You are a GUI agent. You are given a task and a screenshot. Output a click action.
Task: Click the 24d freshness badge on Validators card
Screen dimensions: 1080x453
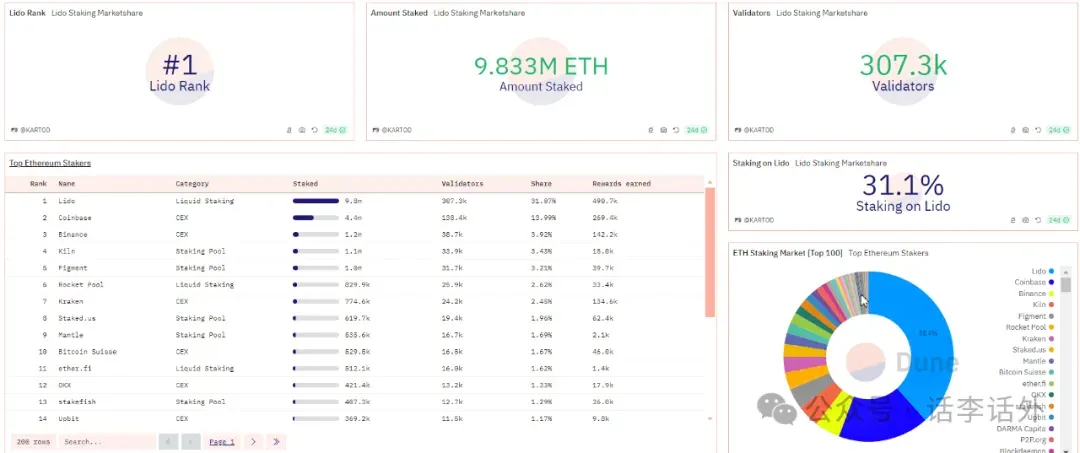click(x=1059, y=129)
